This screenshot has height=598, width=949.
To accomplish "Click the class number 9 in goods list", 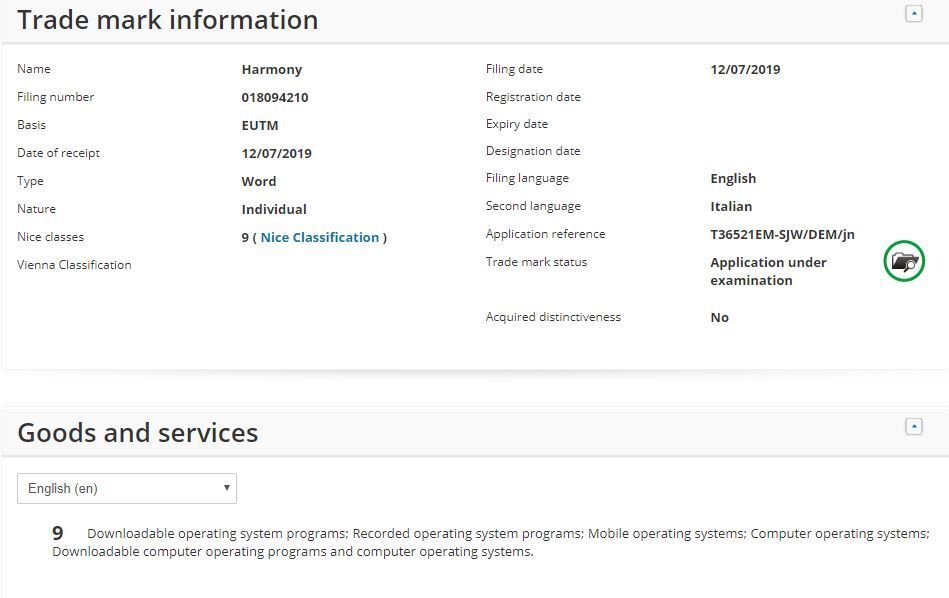I will (58, 534).
